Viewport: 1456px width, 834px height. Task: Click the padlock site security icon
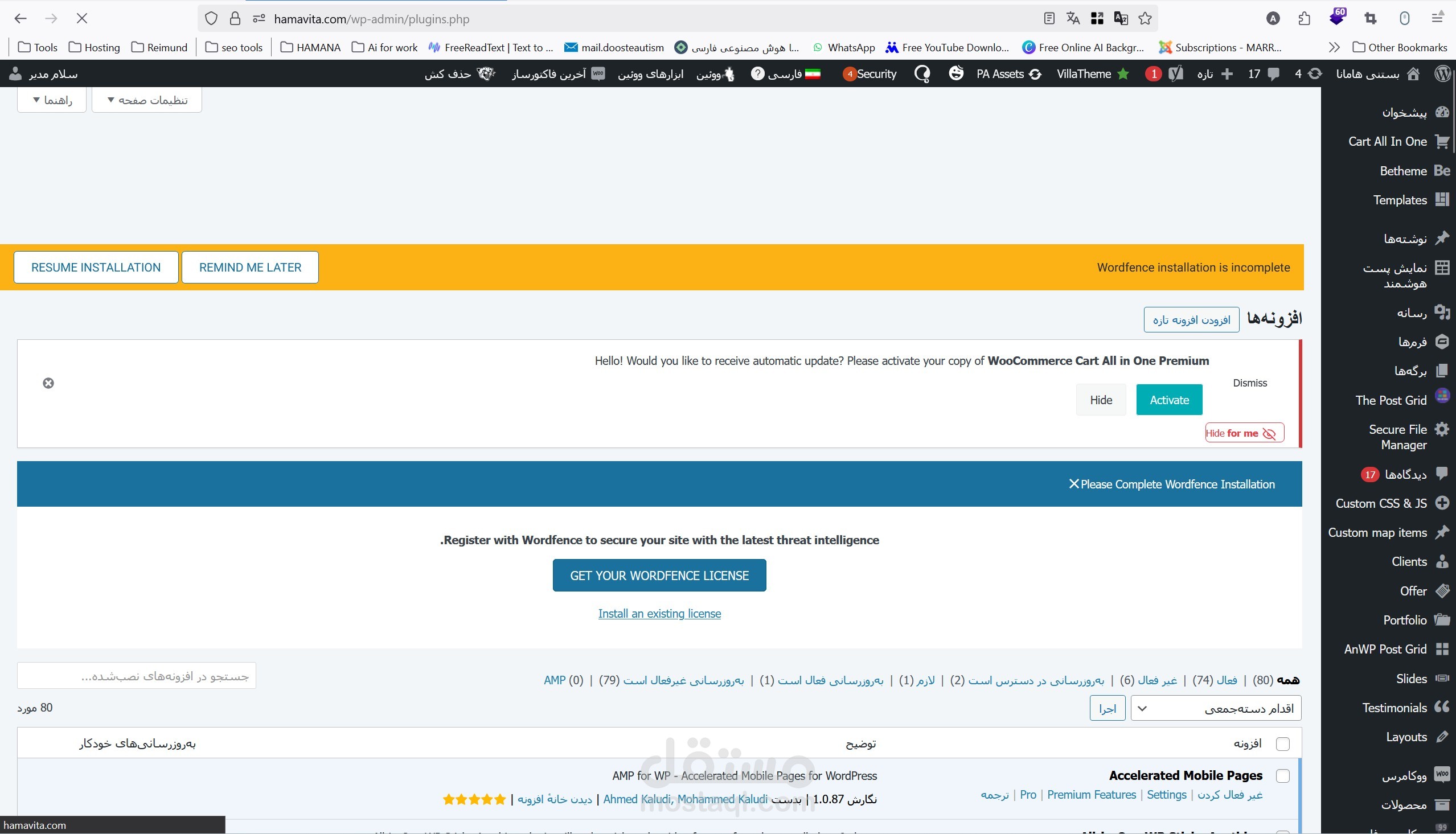[235, 19]
